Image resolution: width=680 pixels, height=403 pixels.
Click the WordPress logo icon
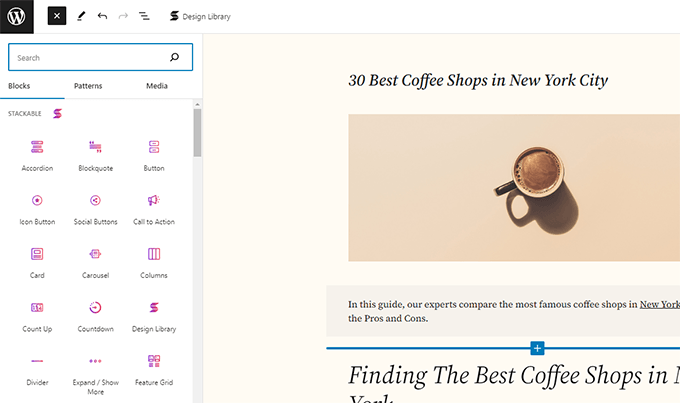[17, 17]
